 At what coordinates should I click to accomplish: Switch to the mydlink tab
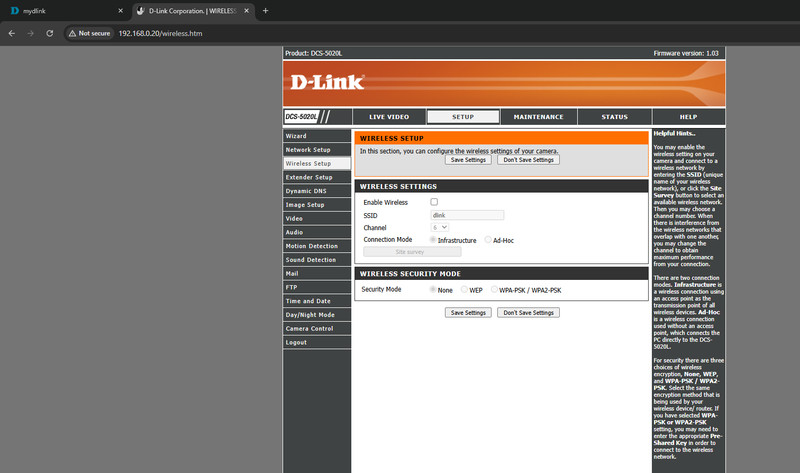66,11
